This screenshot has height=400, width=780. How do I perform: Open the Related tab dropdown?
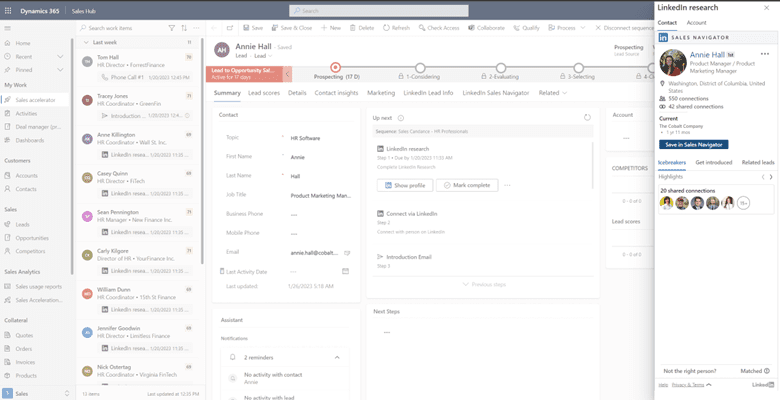point(552,93)
